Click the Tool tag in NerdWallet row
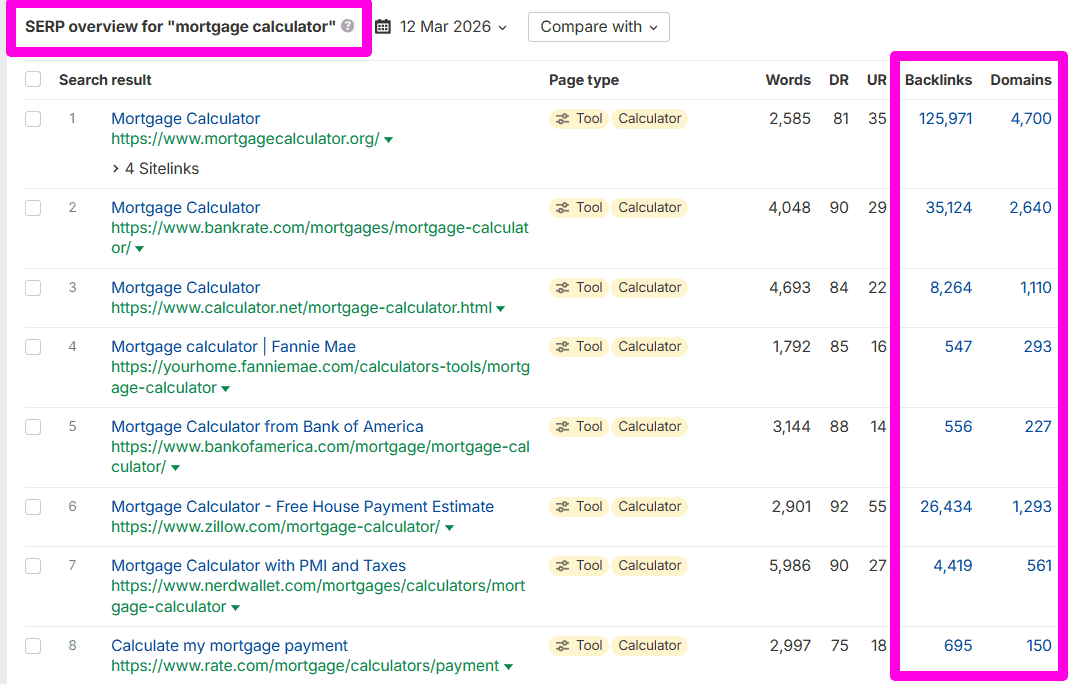The width and height of the screenshot is (1069, 684). pyautogui.click(x=579, y=565)
